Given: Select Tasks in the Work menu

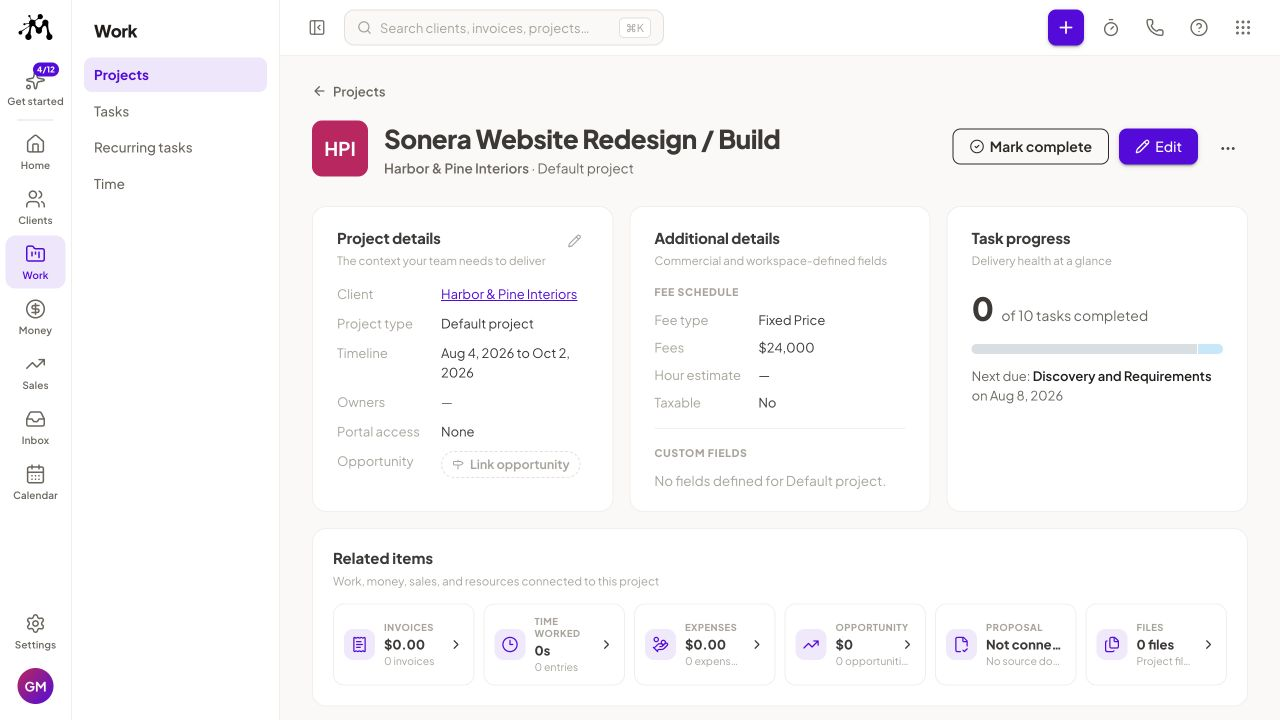Looking at the screenshot, I should click(x=175, y=111).
